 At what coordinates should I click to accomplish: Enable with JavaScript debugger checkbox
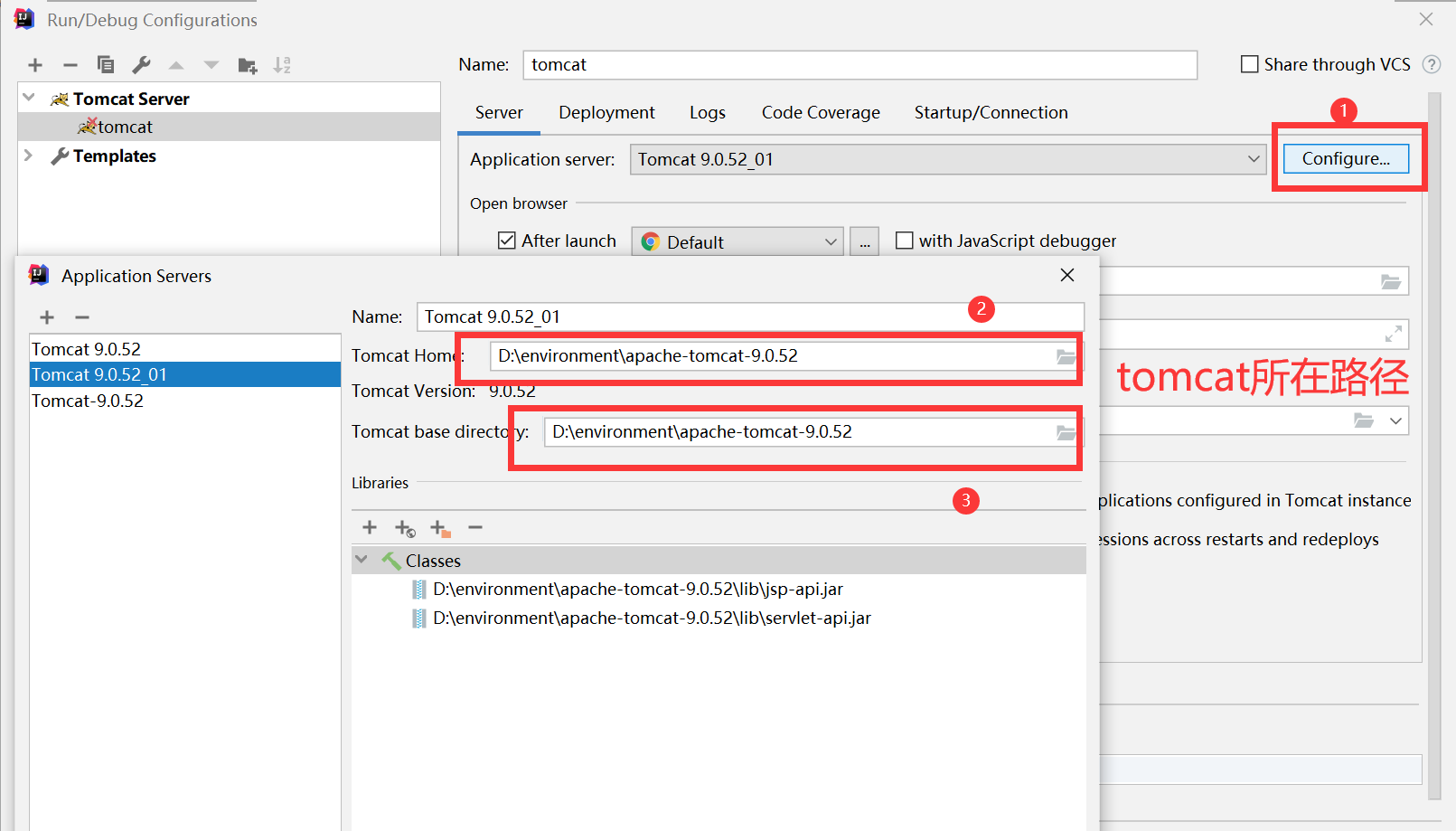click(x=904, y=241)
